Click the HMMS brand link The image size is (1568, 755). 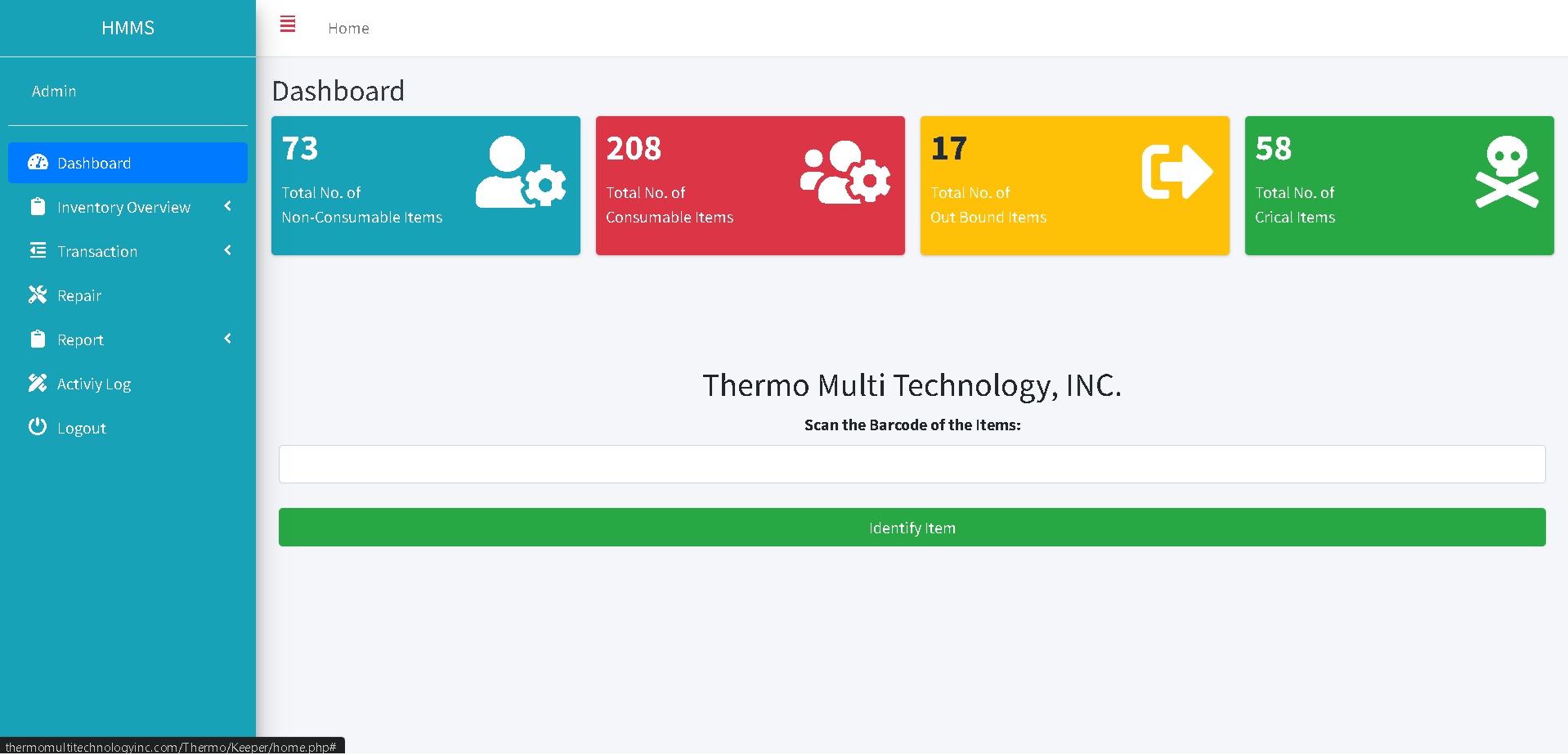click(x=128, y=28)
